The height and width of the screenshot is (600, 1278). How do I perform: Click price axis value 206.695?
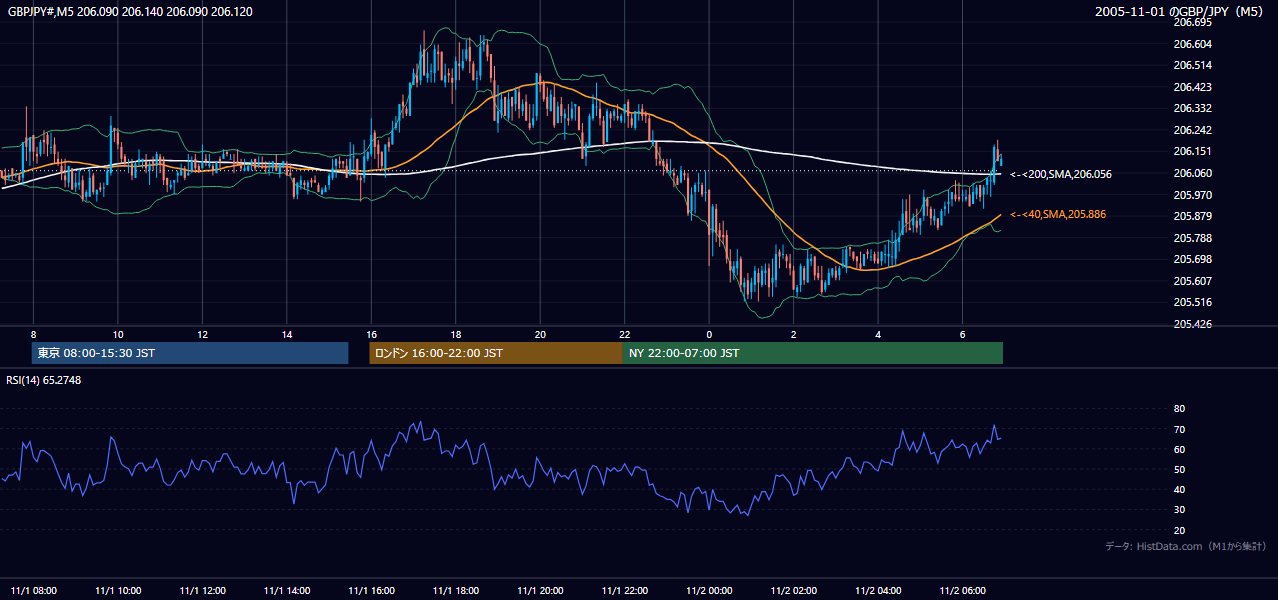click(x=1192, y=22)
